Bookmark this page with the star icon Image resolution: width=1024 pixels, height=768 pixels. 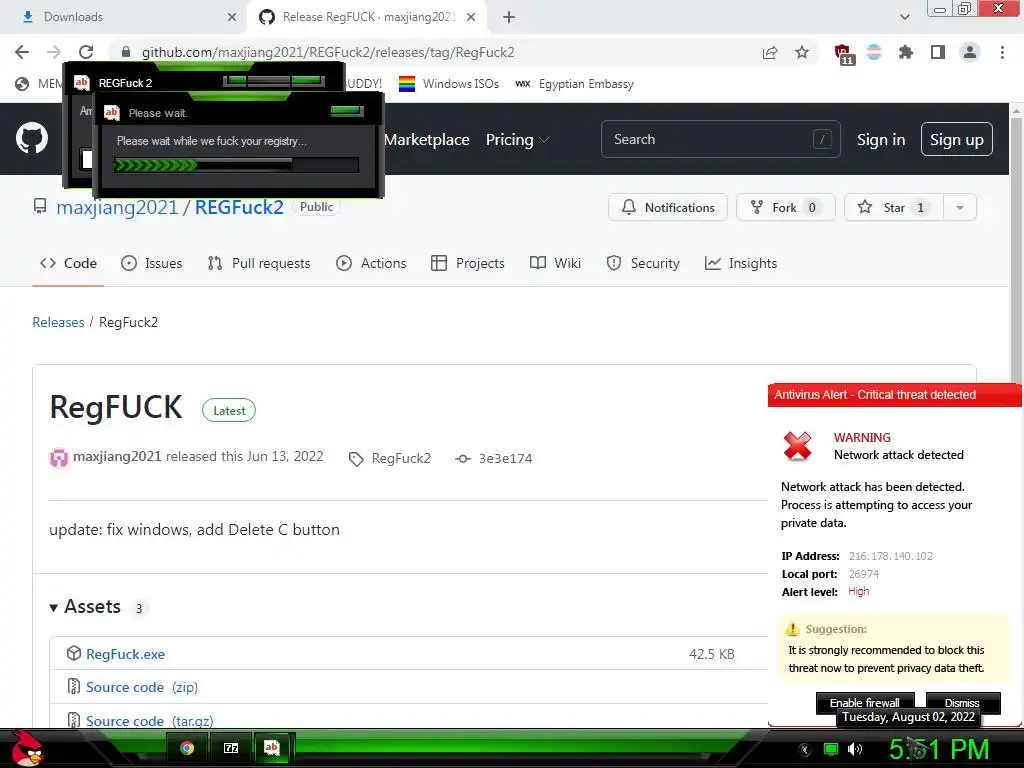[x=802, y=52]
